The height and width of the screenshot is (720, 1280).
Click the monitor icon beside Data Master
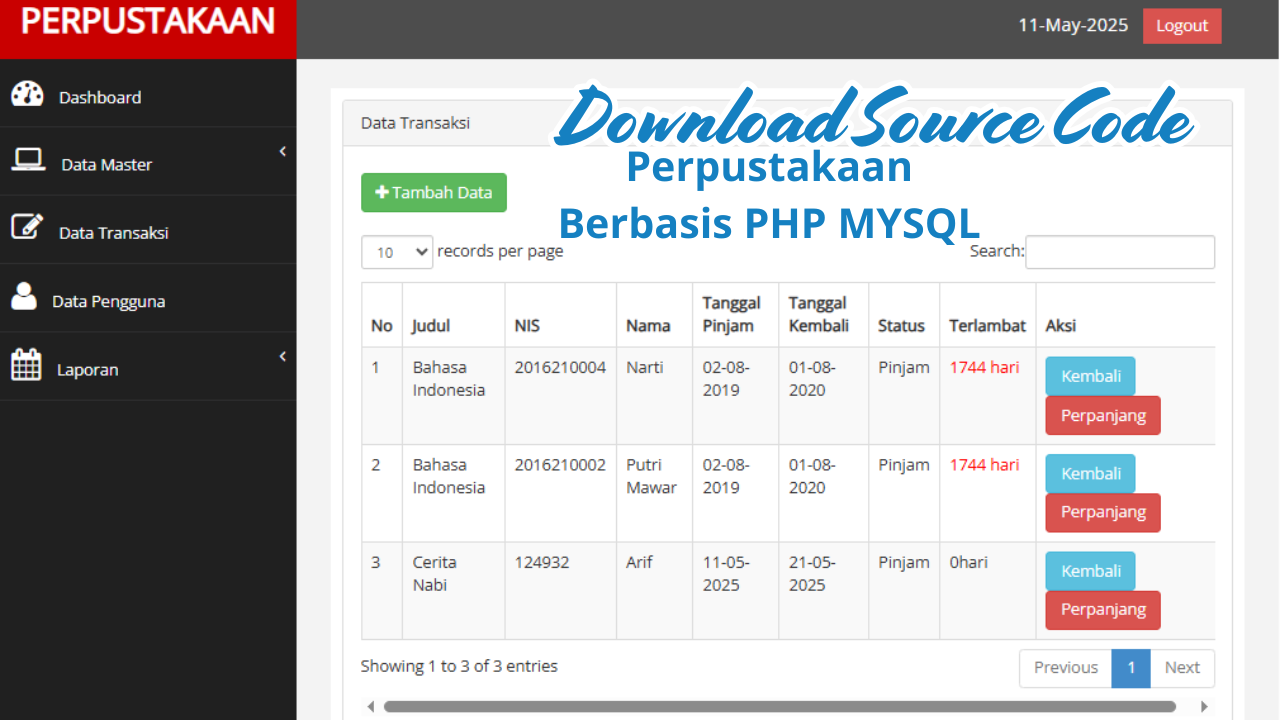27,160
